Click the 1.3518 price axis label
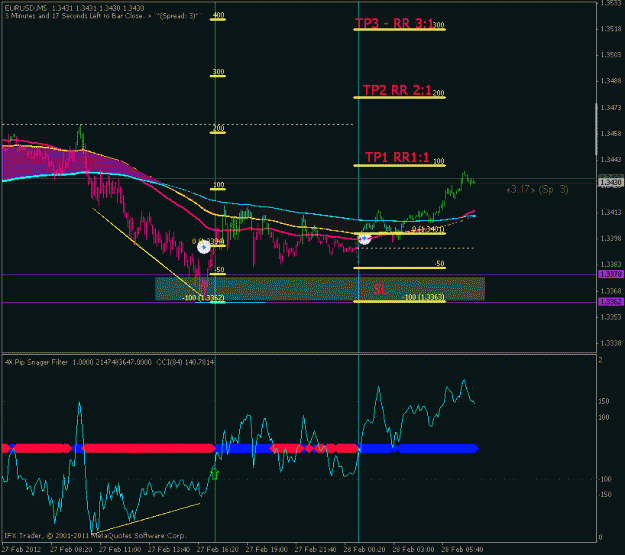 click(x=611, y=29)
